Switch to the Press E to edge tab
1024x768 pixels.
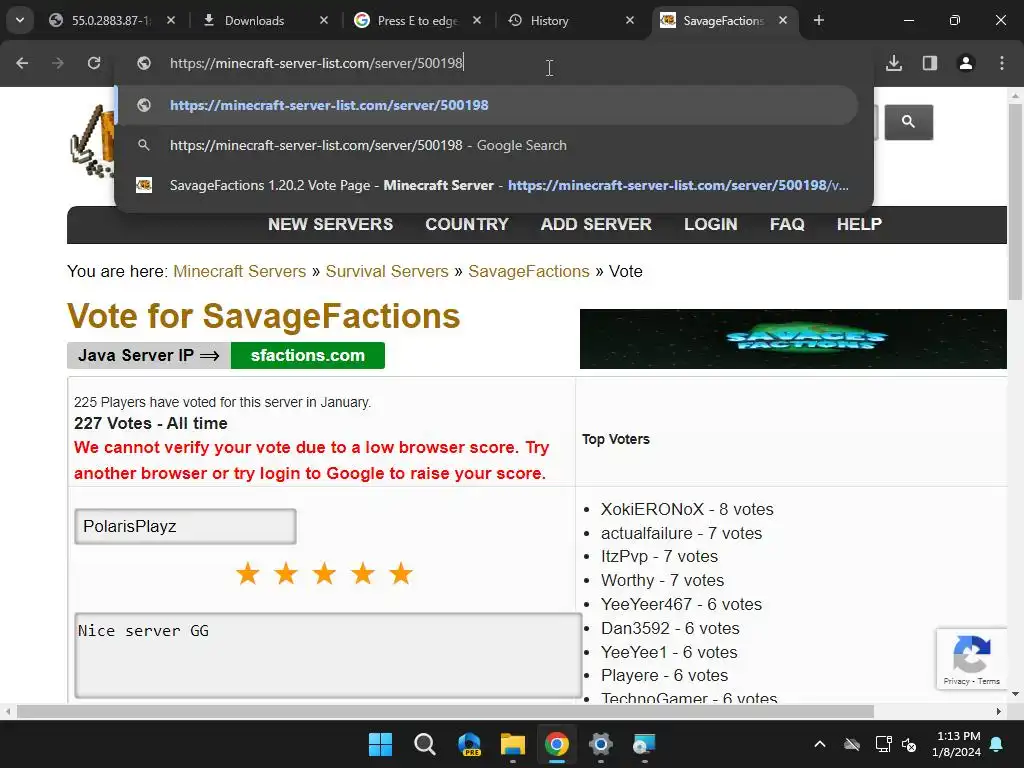pos(418,21)
